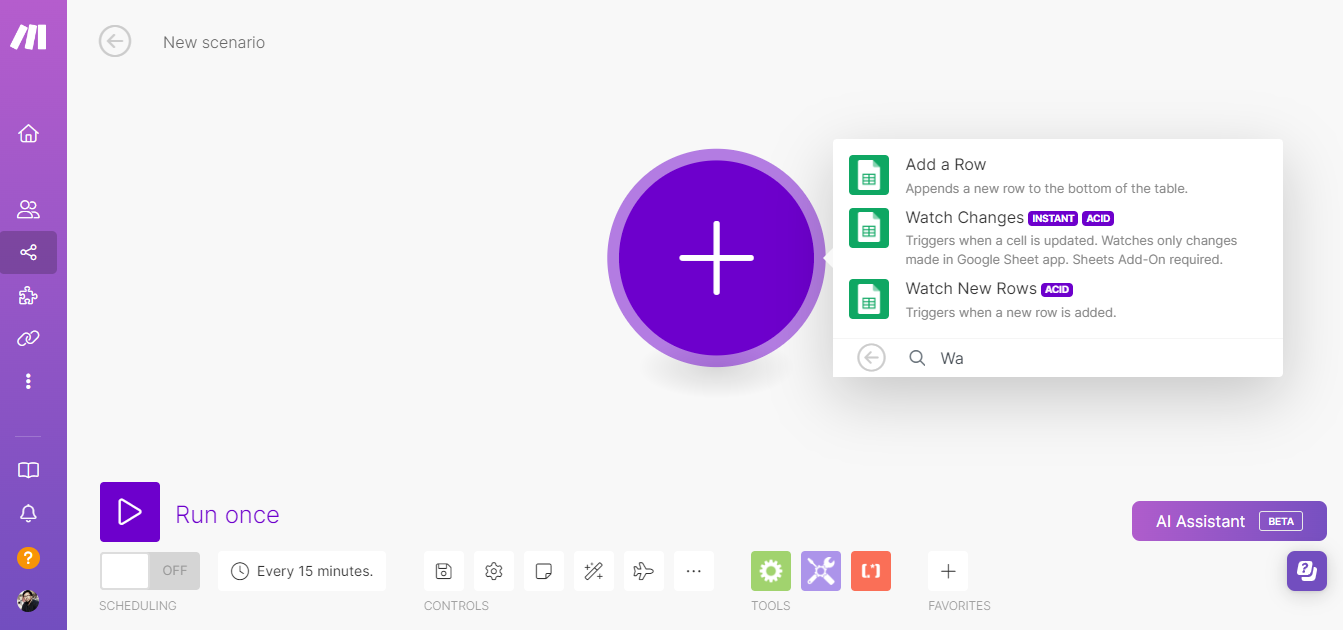Image resolution: width=1343 pixels, height=630 pixels.
Task: Click the large purple plus module circle
Action: click(x=716, y=258)
